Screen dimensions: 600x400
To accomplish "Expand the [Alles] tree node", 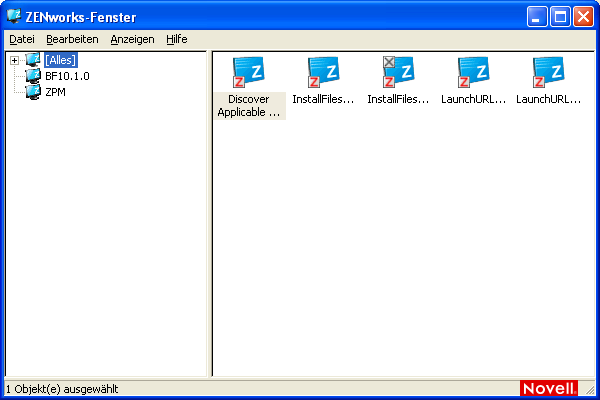I will [x=15, y=60].
